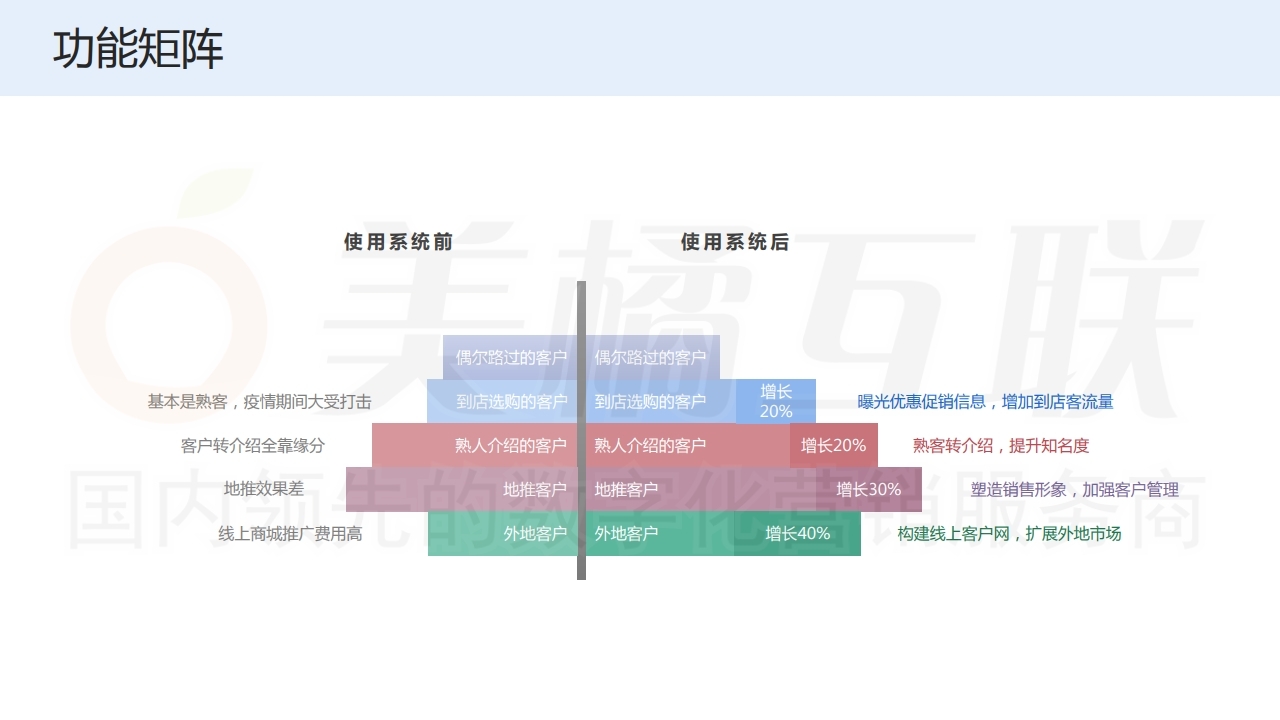Click text 地推效果差
The width and height of the screenshot is (1280, 720).
[x=264, y=489]
